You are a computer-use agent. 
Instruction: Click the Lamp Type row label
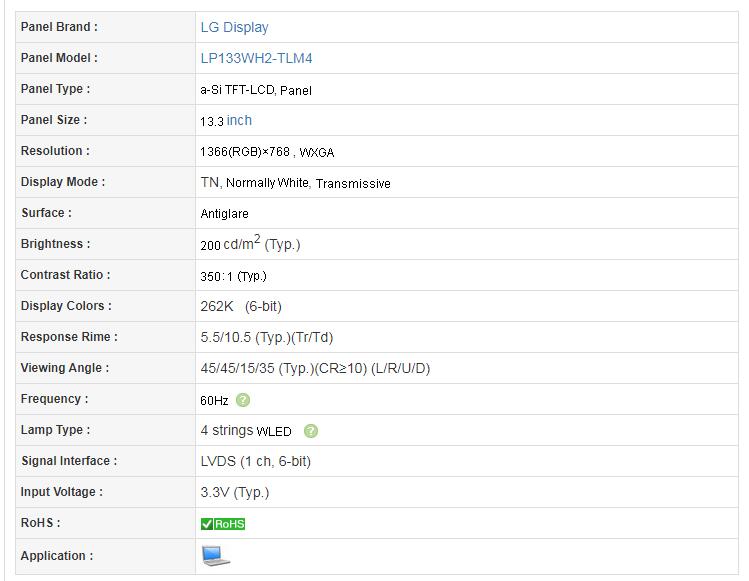[x=55, y=430]
